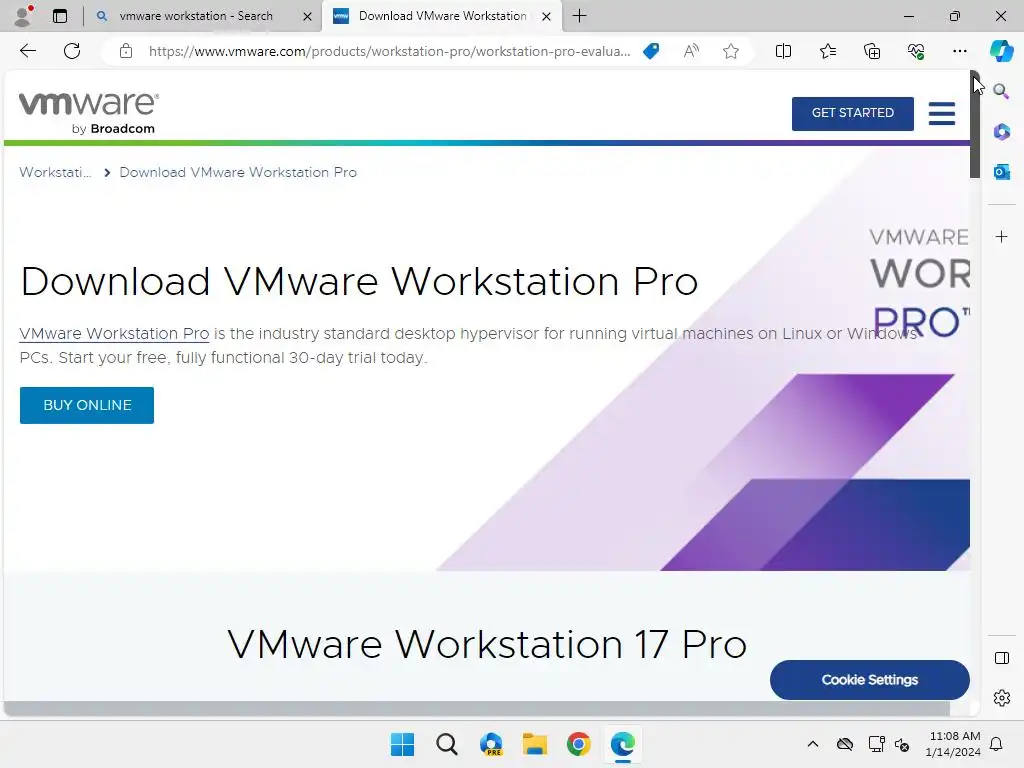Click the Microsoft Edge taskbar icon
1024x768 pixels.
(x=622, y=744)
